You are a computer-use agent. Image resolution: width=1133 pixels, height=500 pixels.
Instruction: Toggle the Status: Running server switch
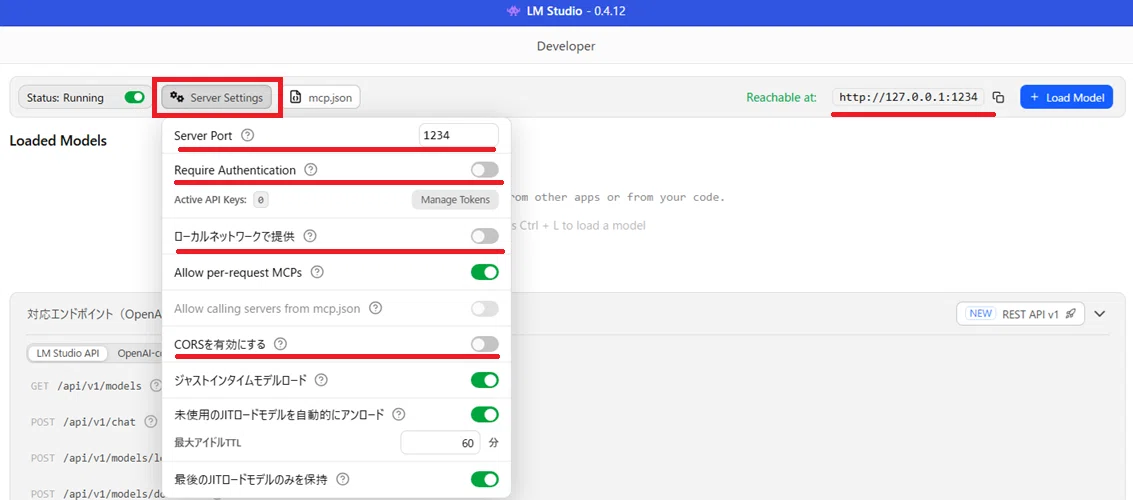point(134,98)
